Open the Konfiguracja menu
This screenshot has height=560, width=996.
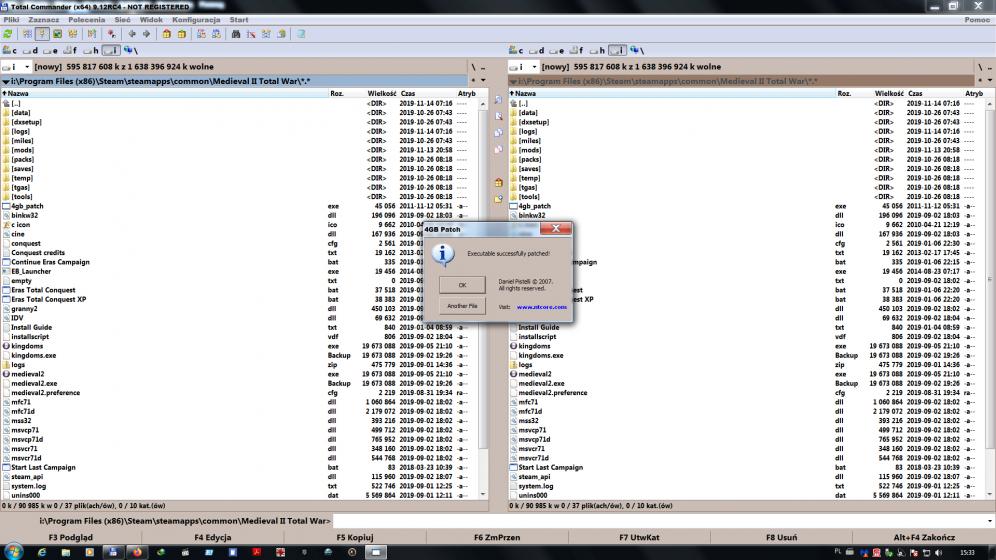(x=196, y=20)
